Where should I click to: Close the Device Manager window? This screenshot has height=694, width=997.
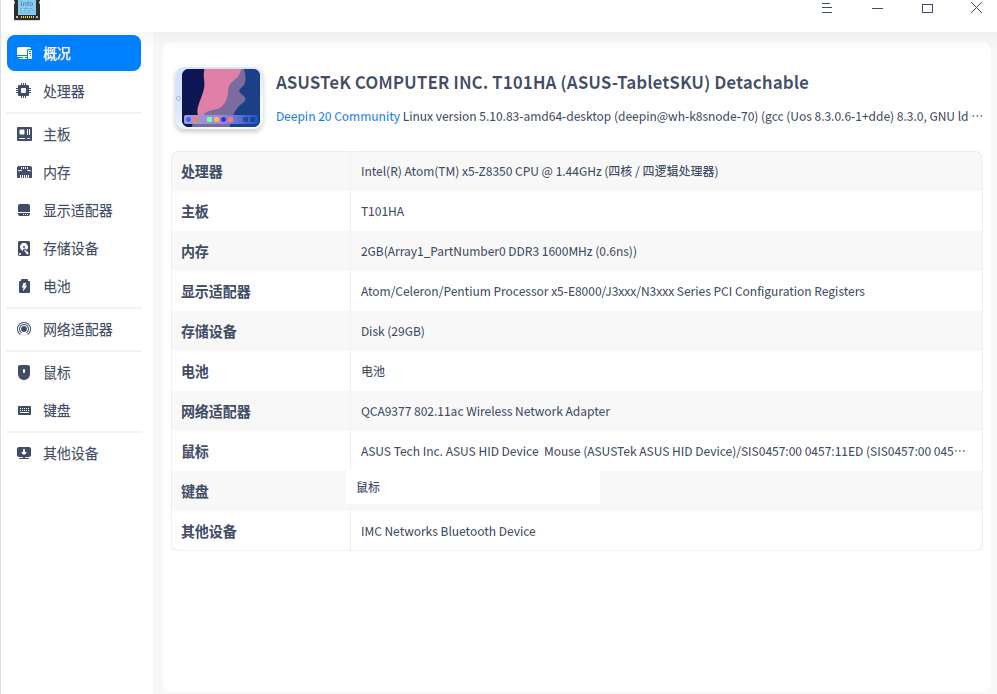pos(977,8)
